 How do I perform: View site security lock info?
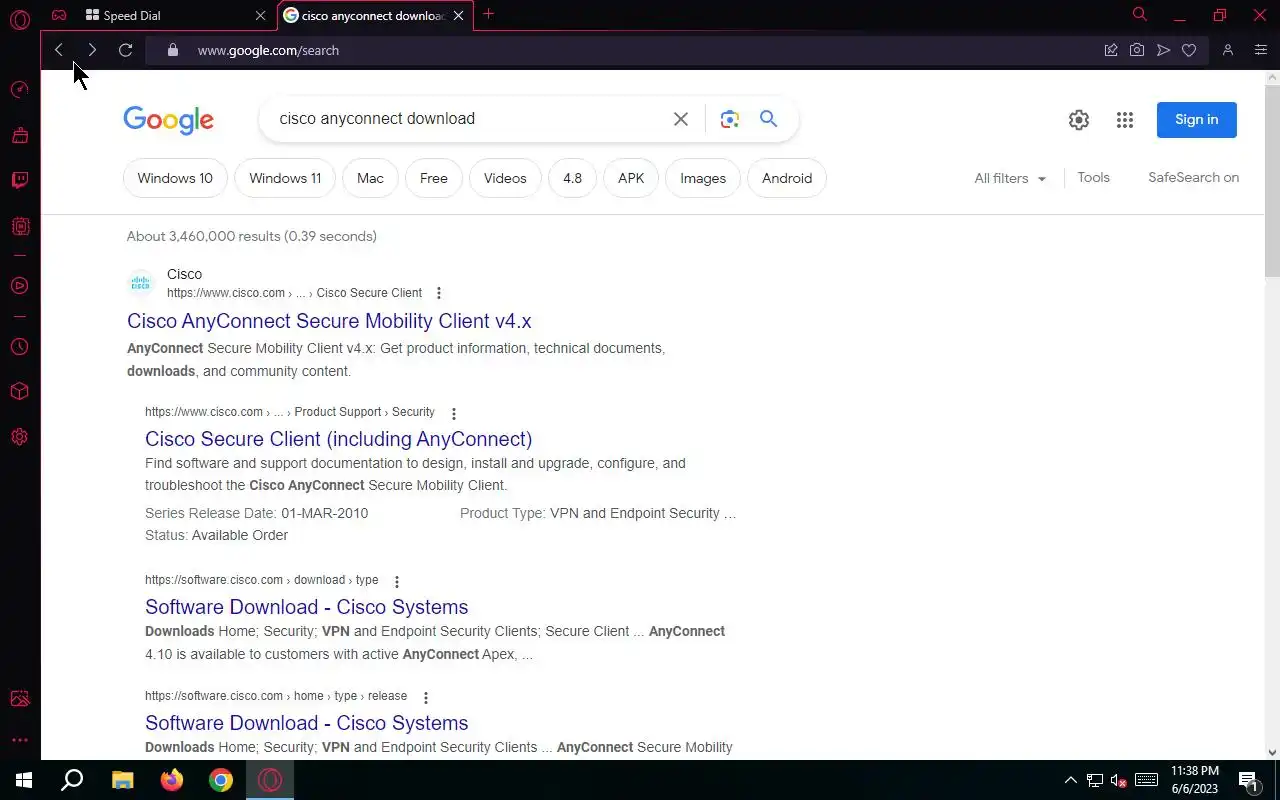(172, 50)
